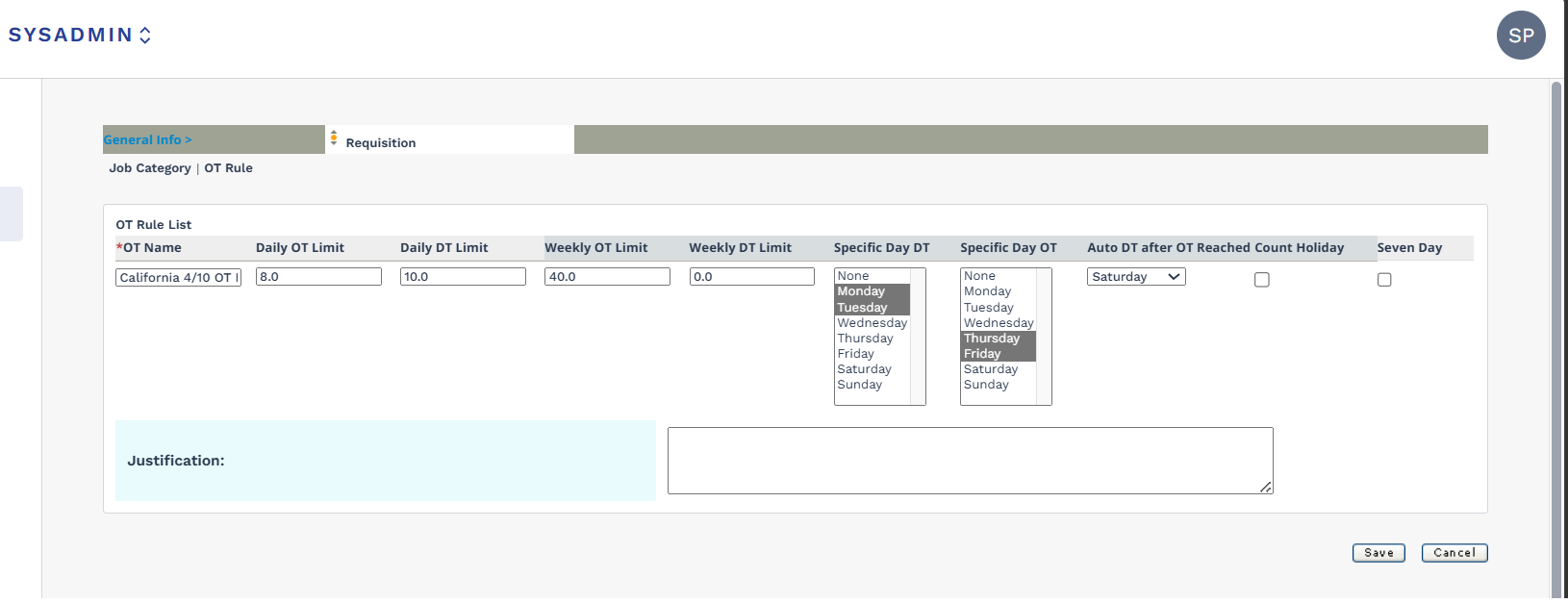The image size is (1568, 603).
Task: Switch to Job Category sub-tab
Action: pyautogui.click(x=150, y=167)
